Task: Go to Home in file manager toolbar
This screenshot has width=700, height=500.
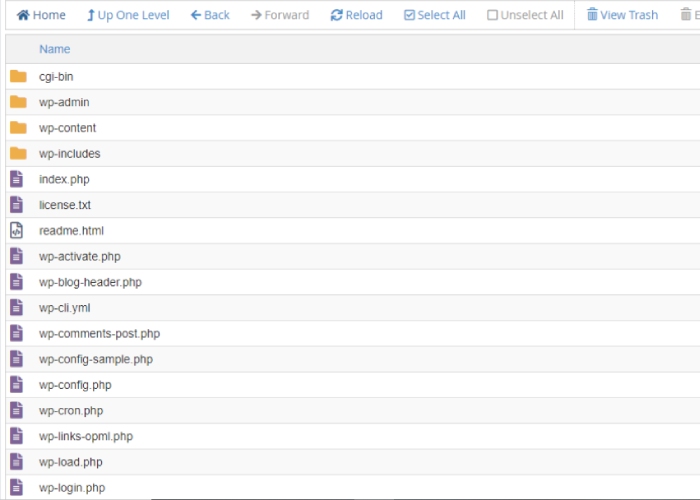Action: coord(41,15)
